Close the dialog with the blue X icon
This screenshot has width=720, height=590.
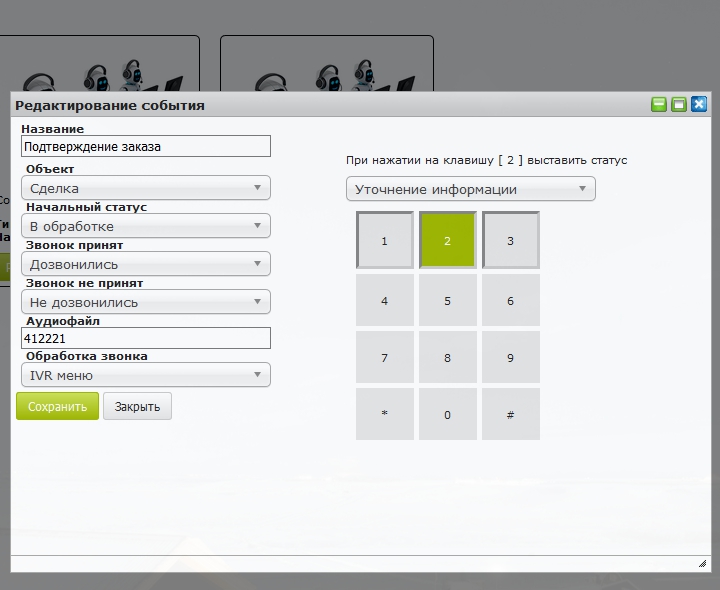coord(699,104)
